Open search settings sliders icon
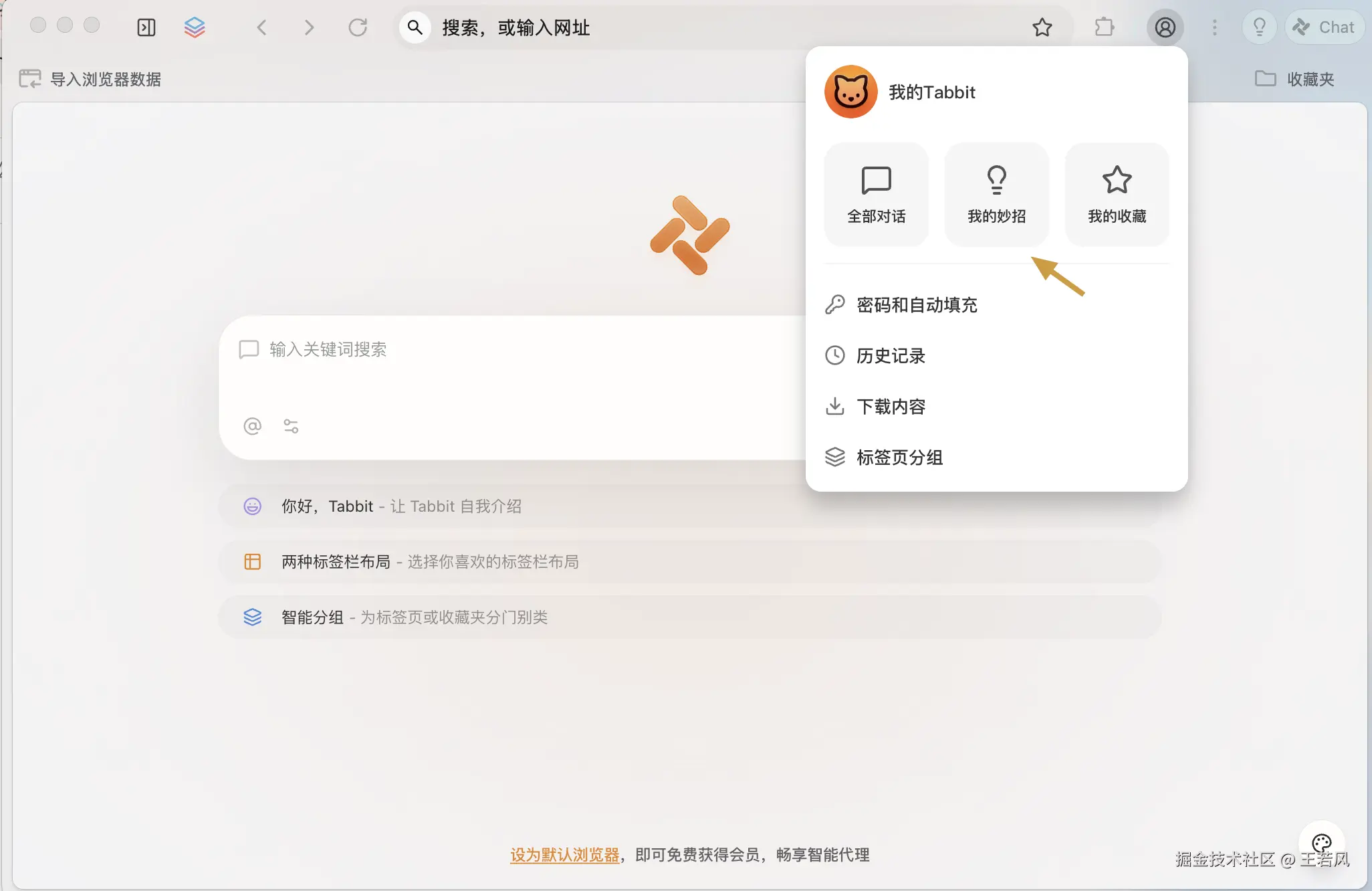Image resolution: width=1372 pixels, height=891 pixels. click(291, 426)
